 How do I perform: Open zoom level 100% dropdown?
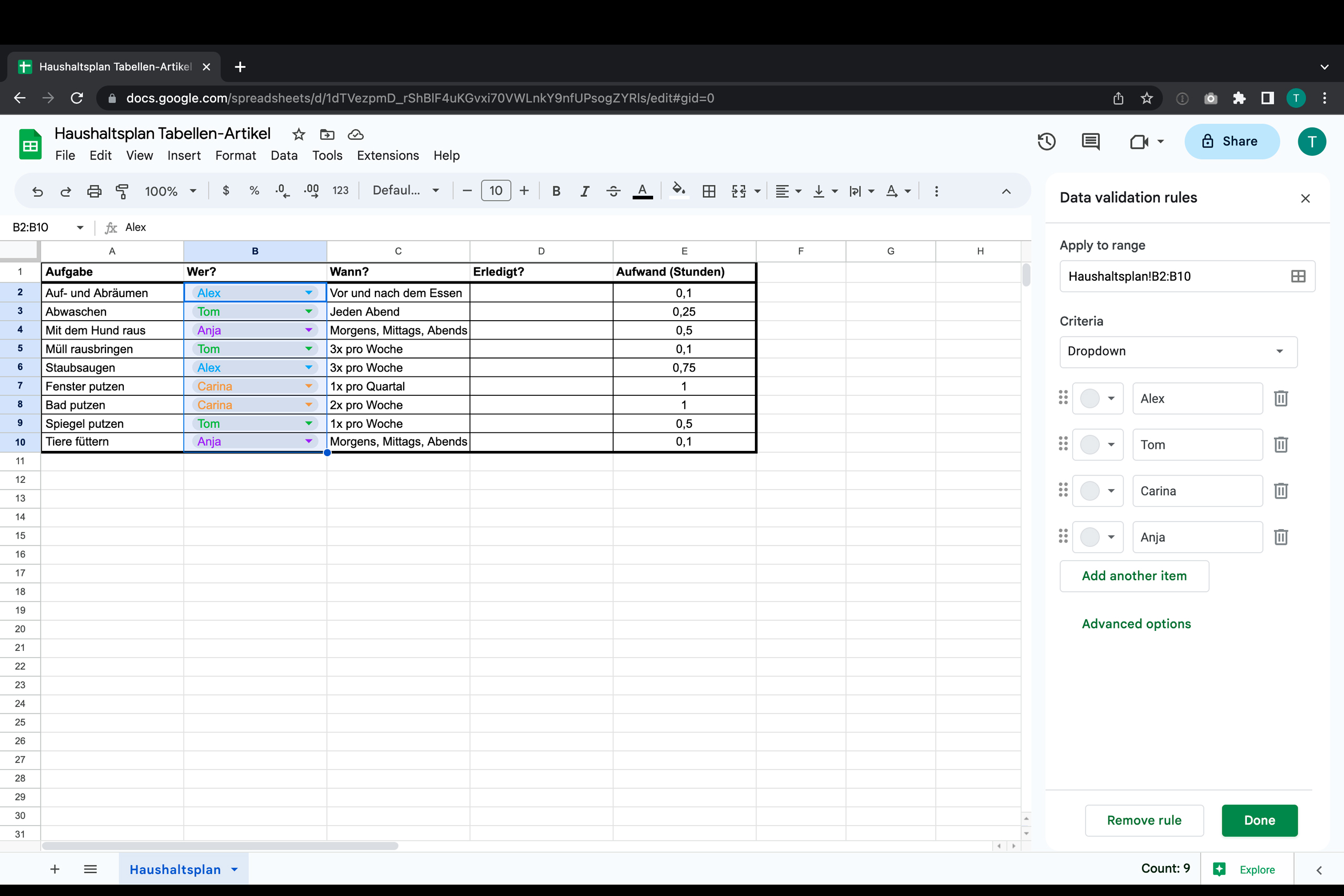tap(170, 191)
